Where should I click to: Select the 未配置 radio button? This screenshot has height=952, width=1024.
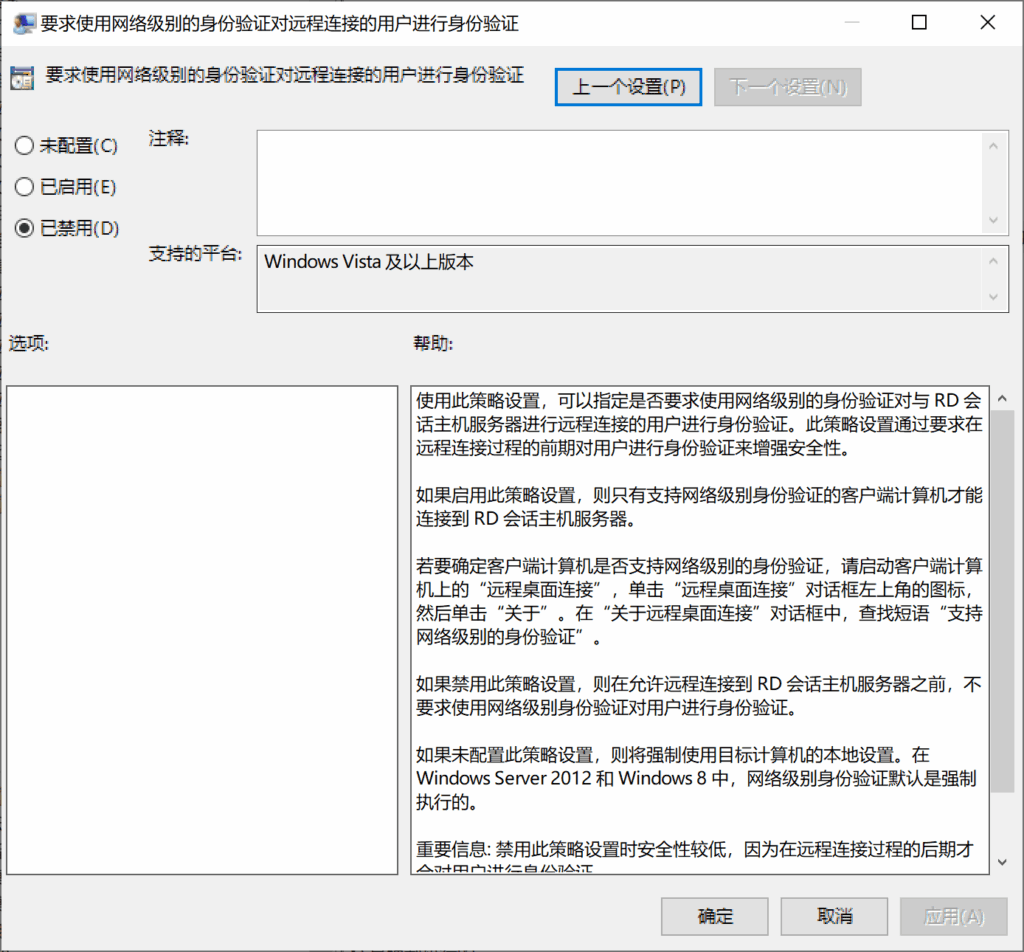24,145
